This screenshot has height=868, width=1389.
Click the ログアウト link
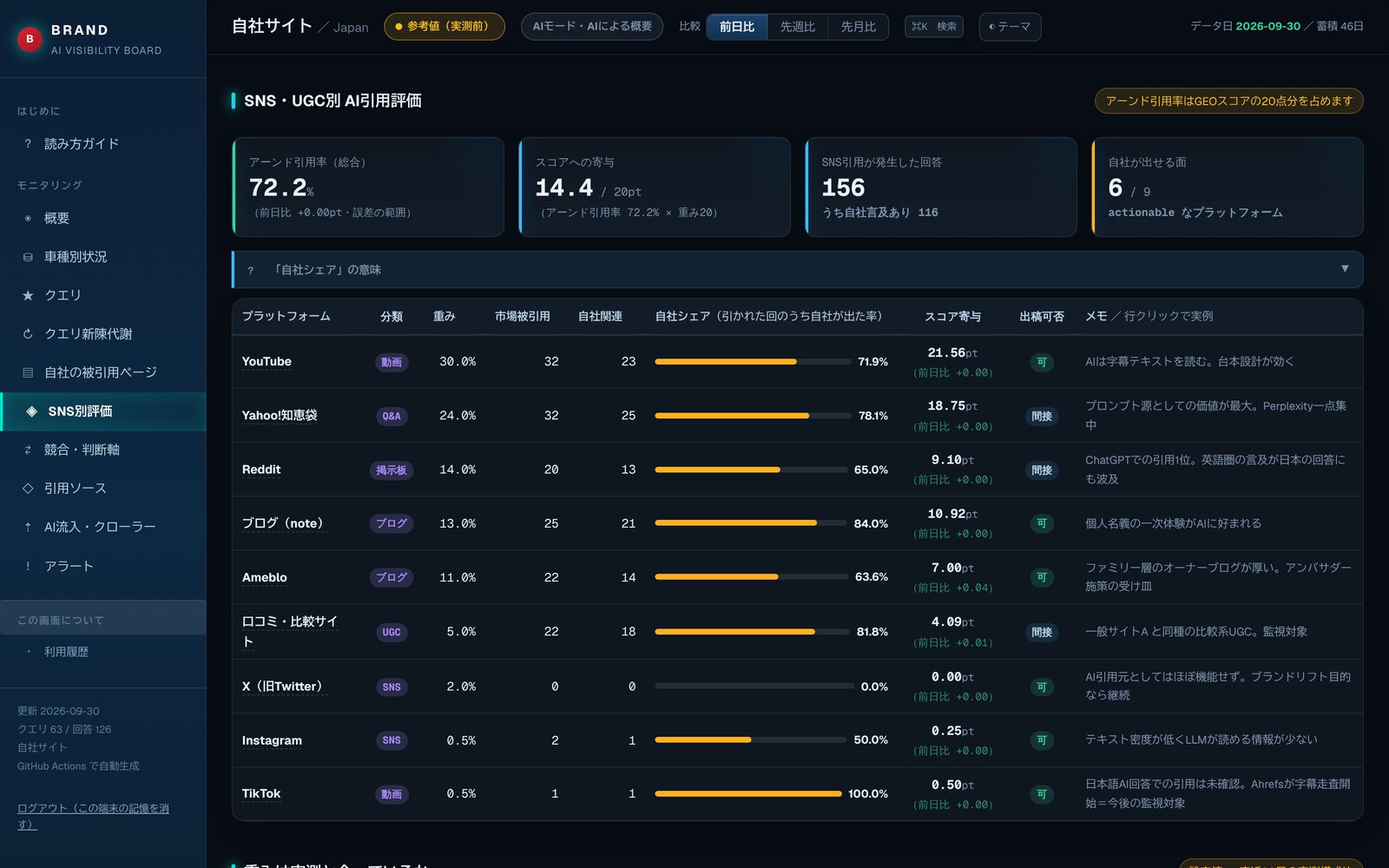pos(93,816)
